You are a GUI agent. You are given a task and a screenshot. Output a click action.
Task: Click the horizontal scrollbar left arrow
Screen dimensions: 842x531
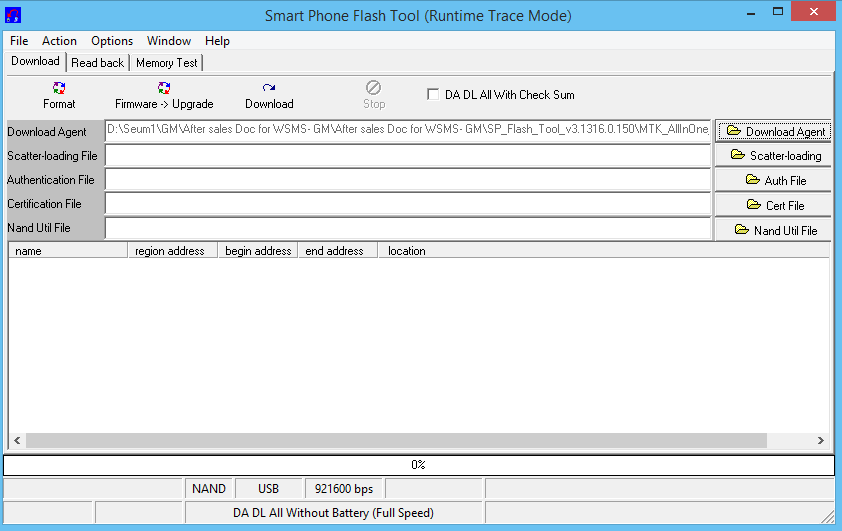pos(17,440)
